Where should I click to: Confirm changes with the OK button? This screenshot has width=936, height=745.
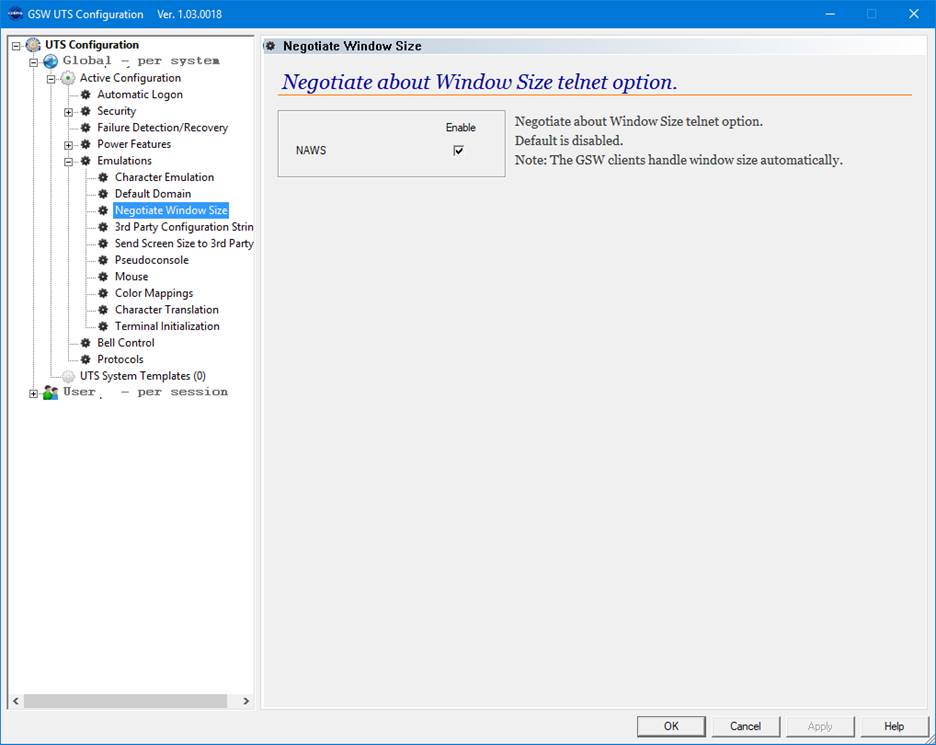pyautogui.click(x=671, y=726)
